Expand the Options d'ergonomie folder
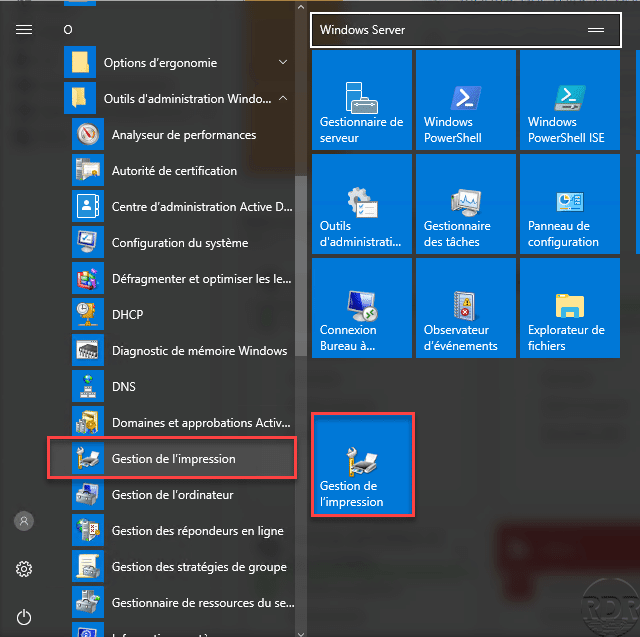640x637 pixels. [179, 62]
